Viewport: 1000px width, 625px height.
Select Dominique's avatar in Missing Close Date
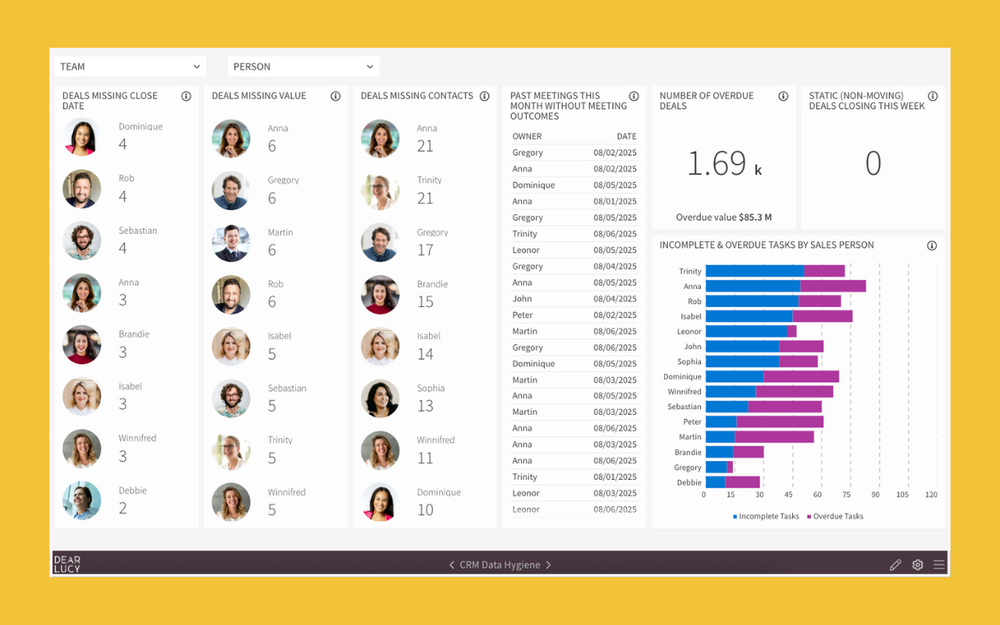coord(82,137)
